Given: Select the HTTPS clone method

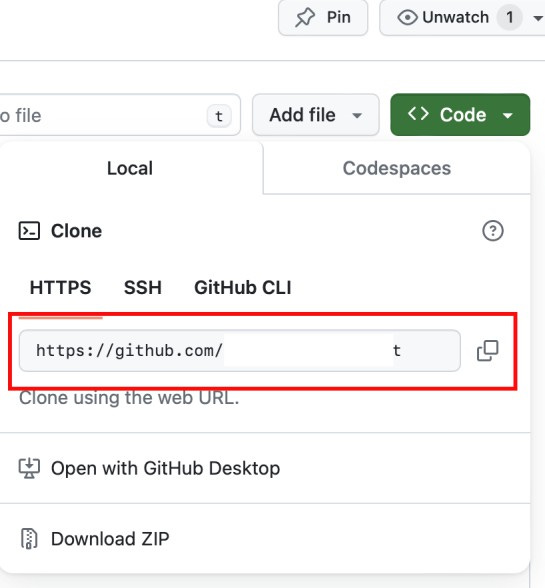Looking at the screenshot, I should coord(60,288).
